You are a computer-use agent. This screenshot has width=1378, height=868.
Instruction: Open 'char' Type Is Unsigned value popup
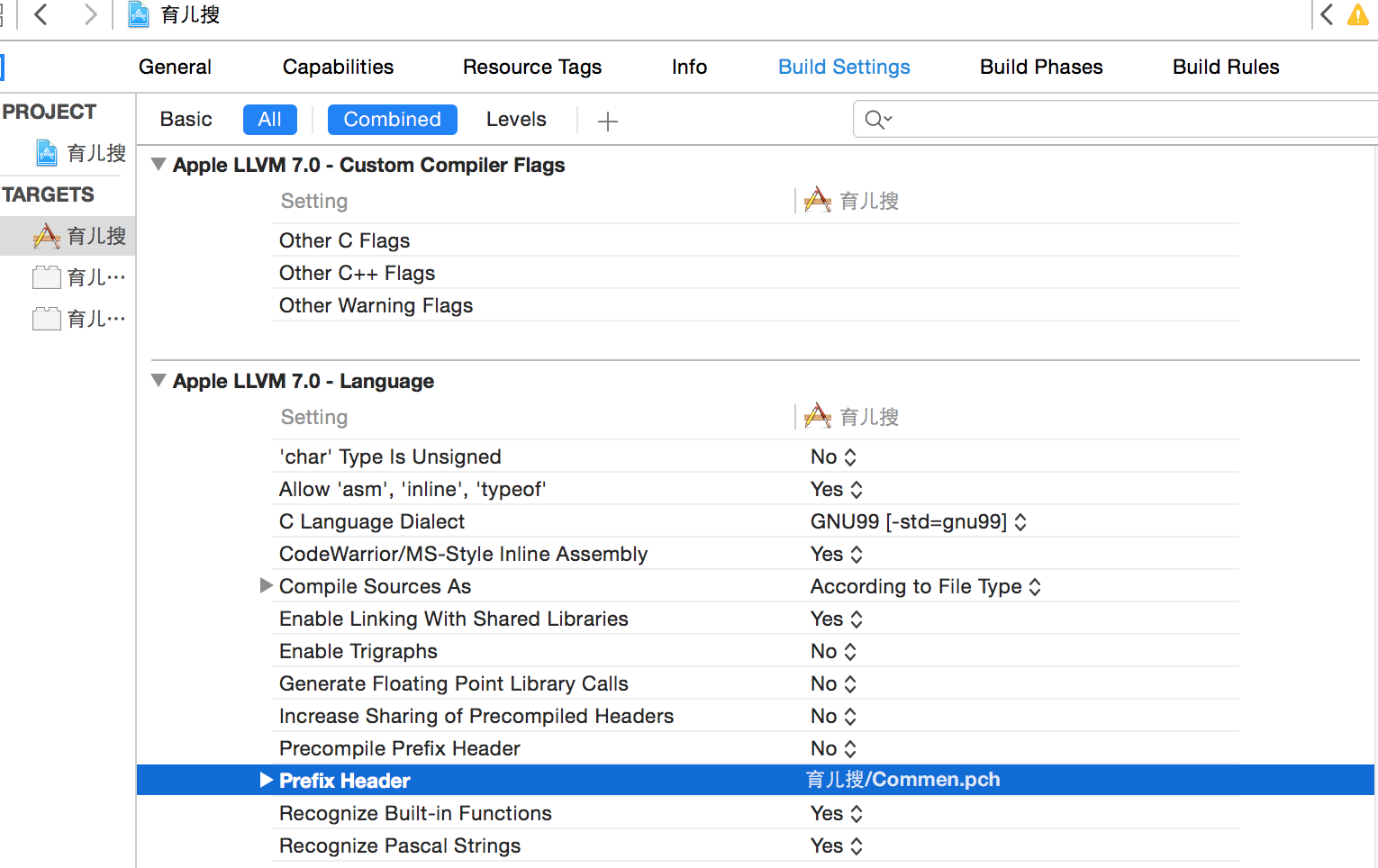[x=833, y=457]
